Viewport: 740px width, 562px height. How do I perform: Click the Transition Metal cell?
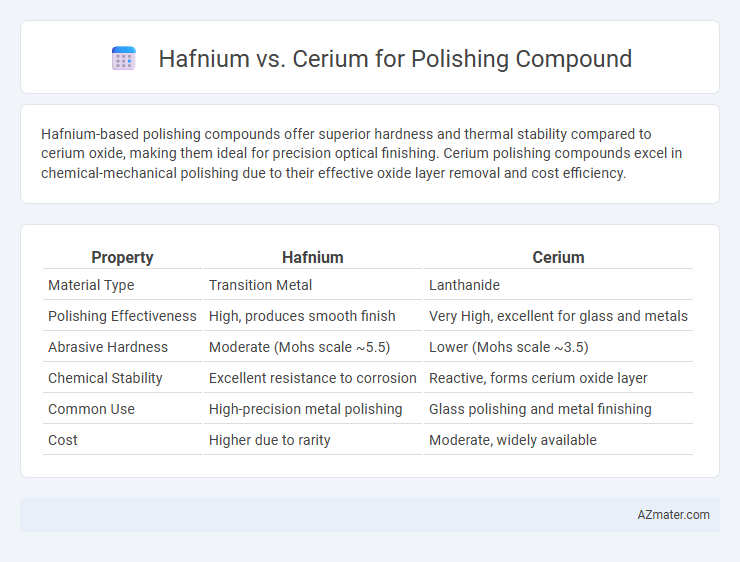pos(261,285)
